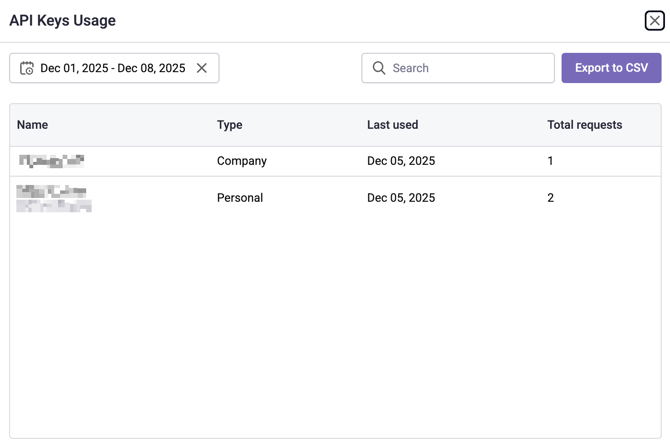Click the calendar icon in date filter

pyautogui.click(x=27, y=68)
